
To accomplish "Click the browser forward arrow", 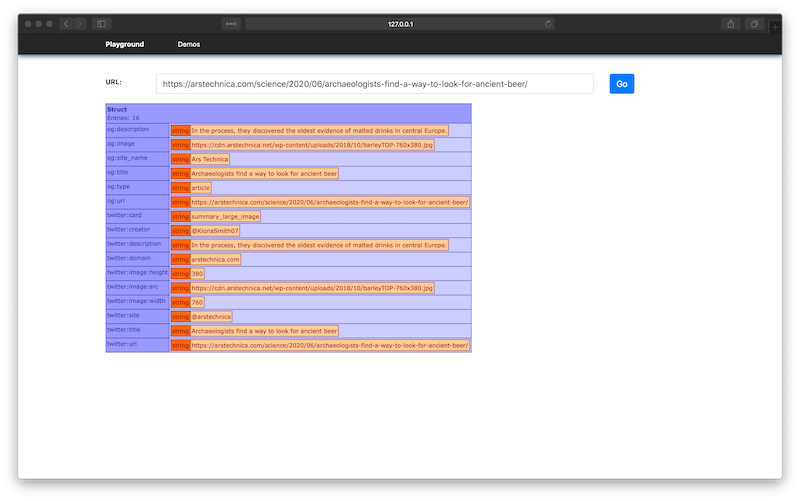I will coord(80,24).
